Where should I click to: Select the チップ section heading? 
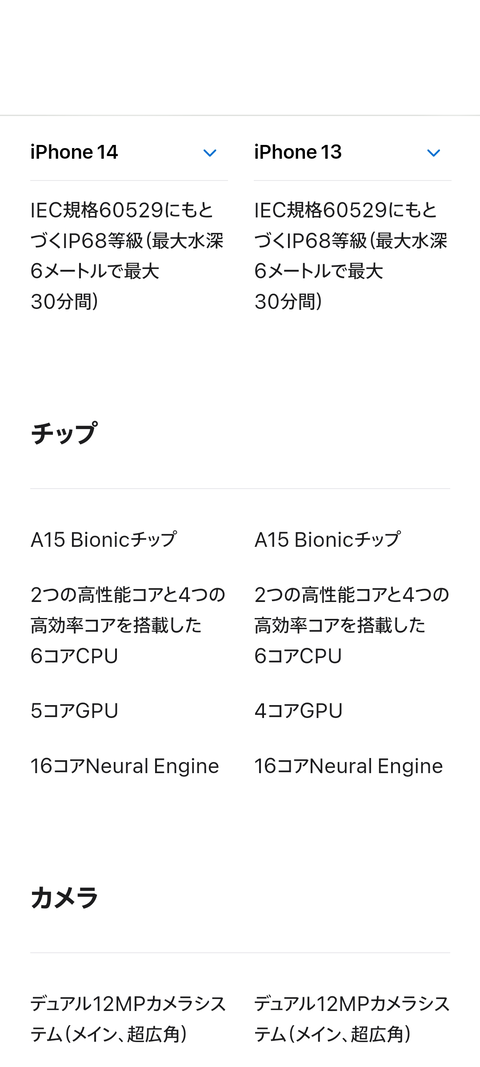(63, 433)
